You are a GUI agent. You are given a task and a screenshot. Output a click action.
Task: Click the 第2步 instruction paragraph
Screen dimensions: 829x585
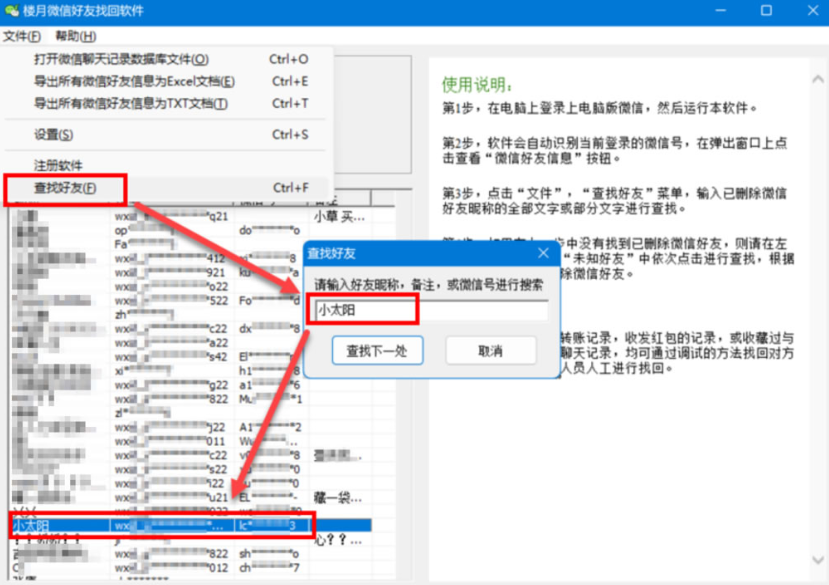click(614, 151)
